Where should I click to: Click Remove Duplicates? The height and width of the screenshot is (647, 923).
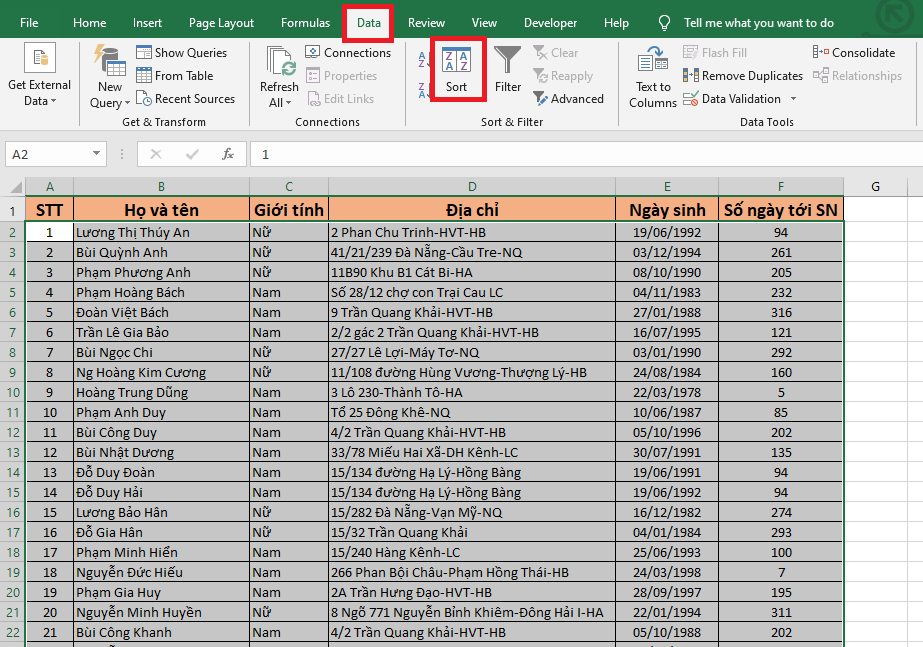pyautogui.click(x=743, y=76)
